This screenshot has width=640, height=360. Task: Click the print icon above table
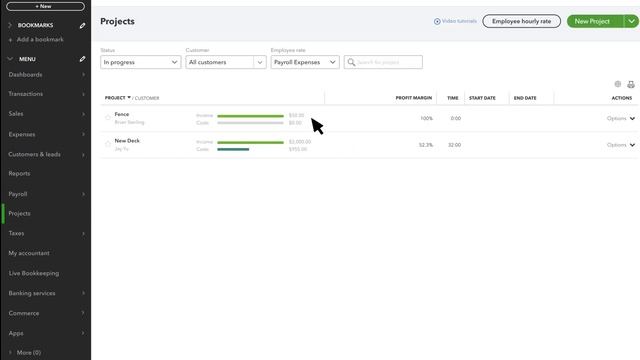631,84
